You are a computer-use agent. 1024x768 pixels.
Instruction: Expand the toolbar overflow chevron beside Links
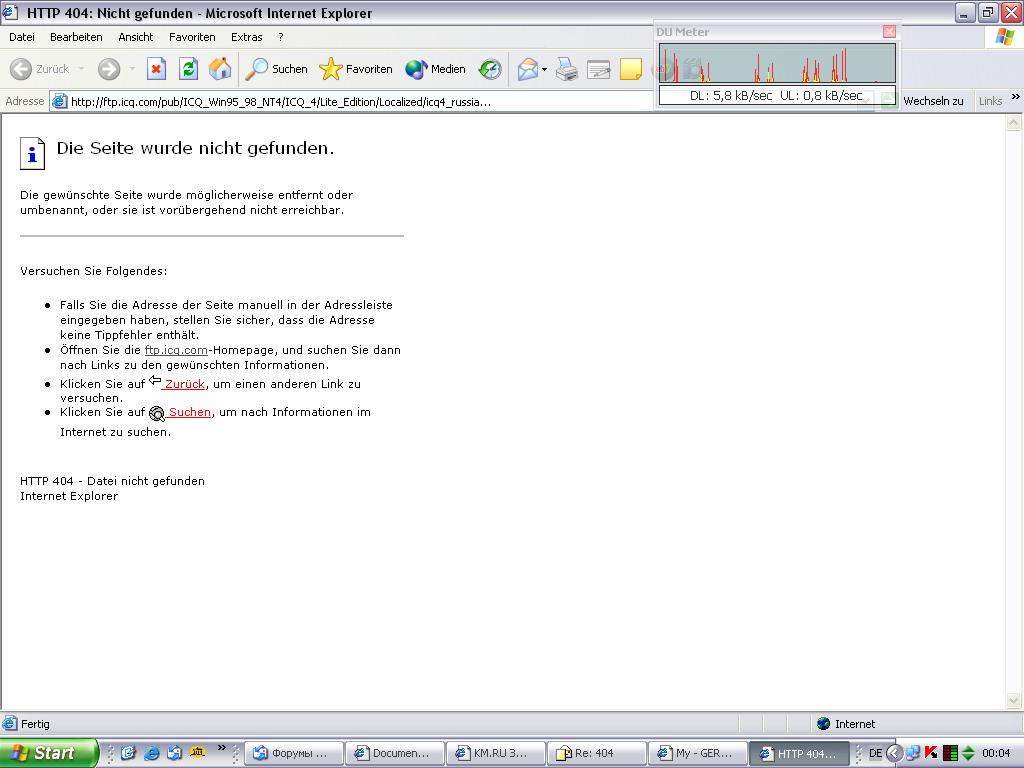[1016, 97]
